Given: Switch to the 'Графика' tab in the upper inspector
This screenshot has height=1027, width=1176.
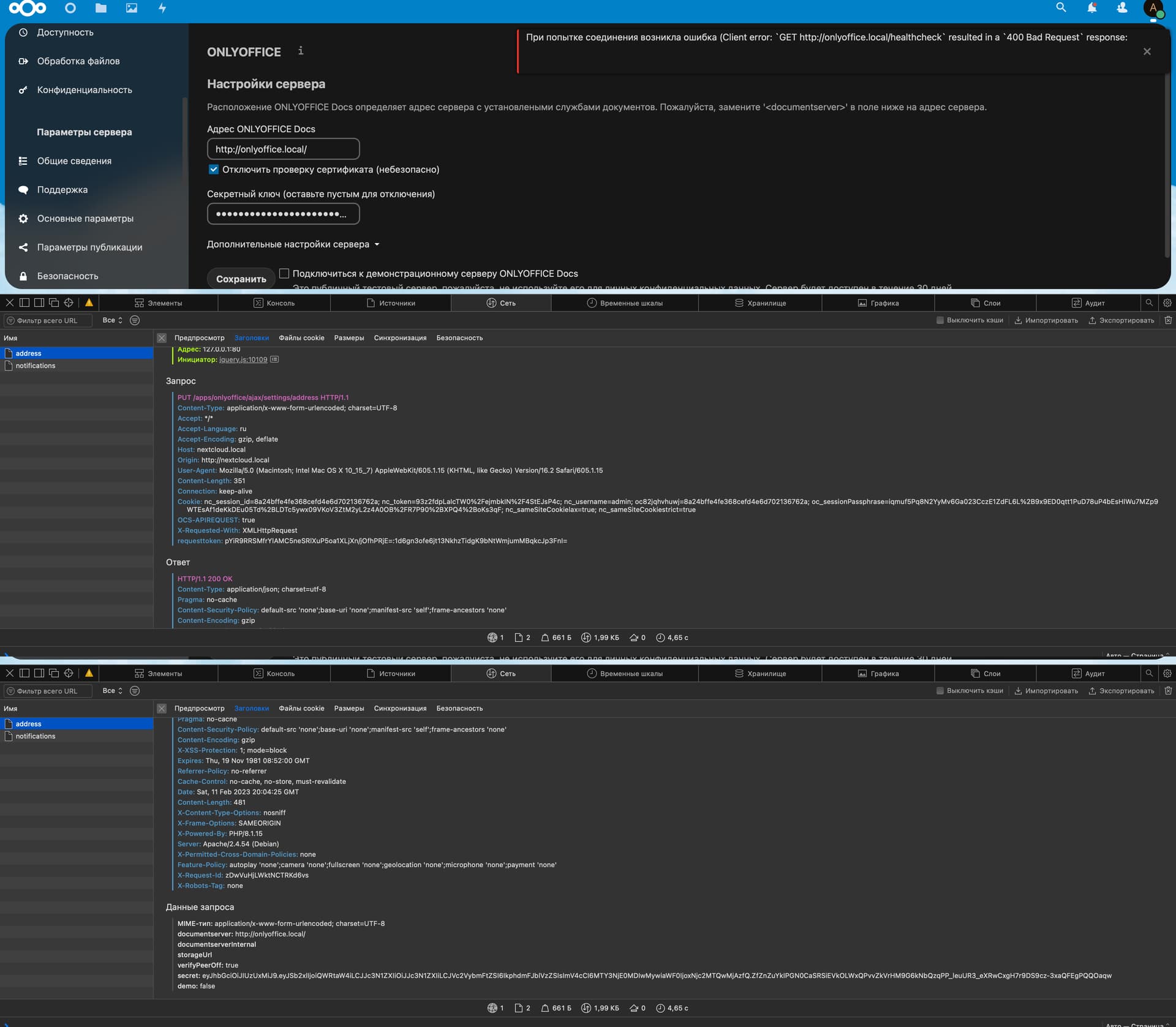Looking at the screenshot, I should (x=878, y=303).
